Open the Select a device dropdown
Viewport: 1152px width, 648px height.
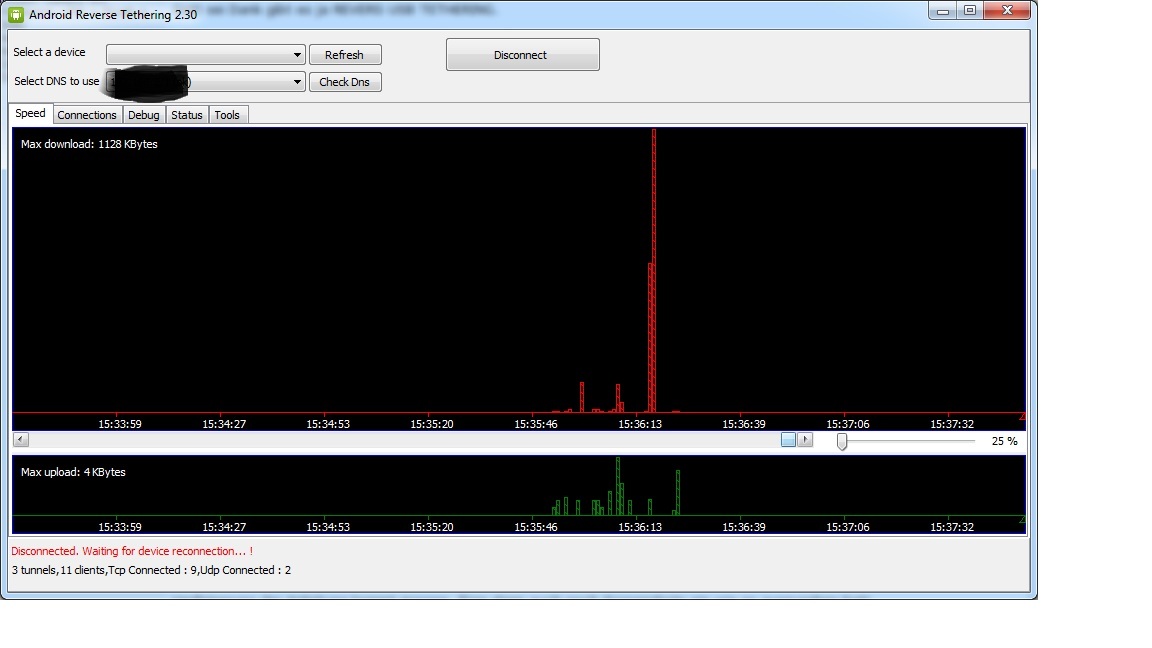pos(206,54)
